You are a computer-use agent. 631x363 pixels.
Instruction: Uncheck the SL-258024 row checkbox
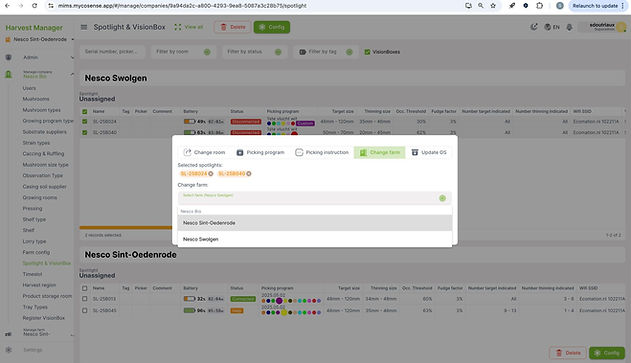[x=85, y=121]
